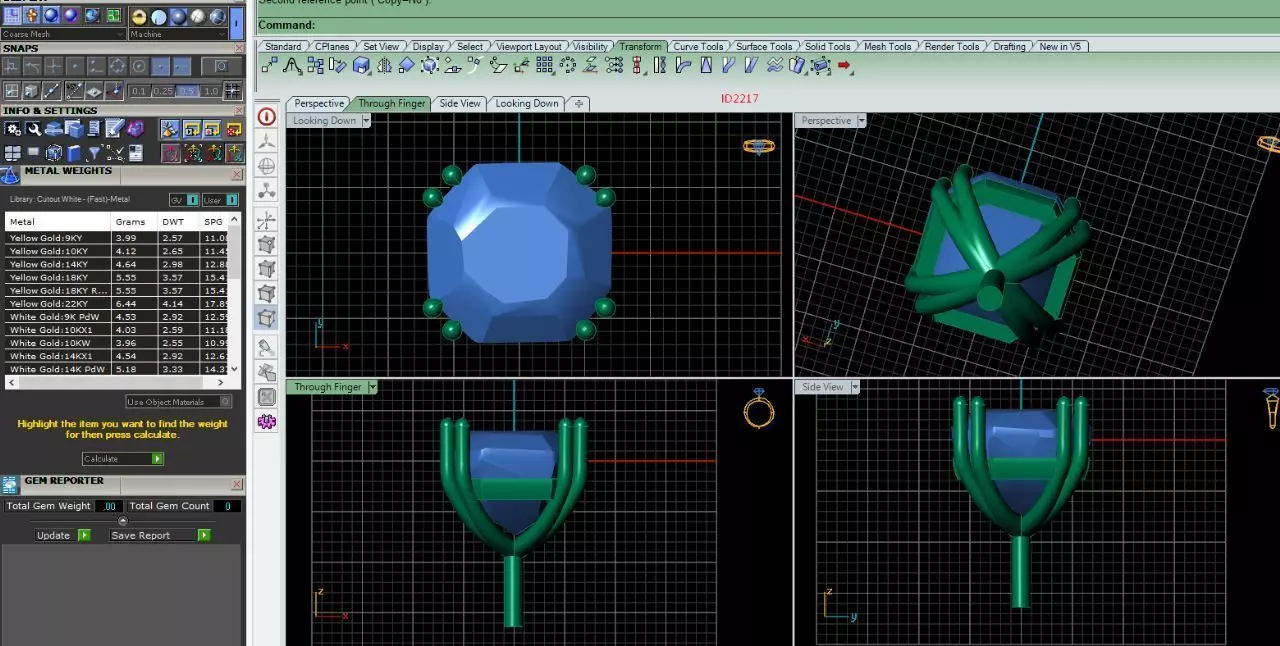Viewport: 1280px width, 646px height.
Task: Click the Metal Weights panel scale icon
Action: tap(10, 174)
